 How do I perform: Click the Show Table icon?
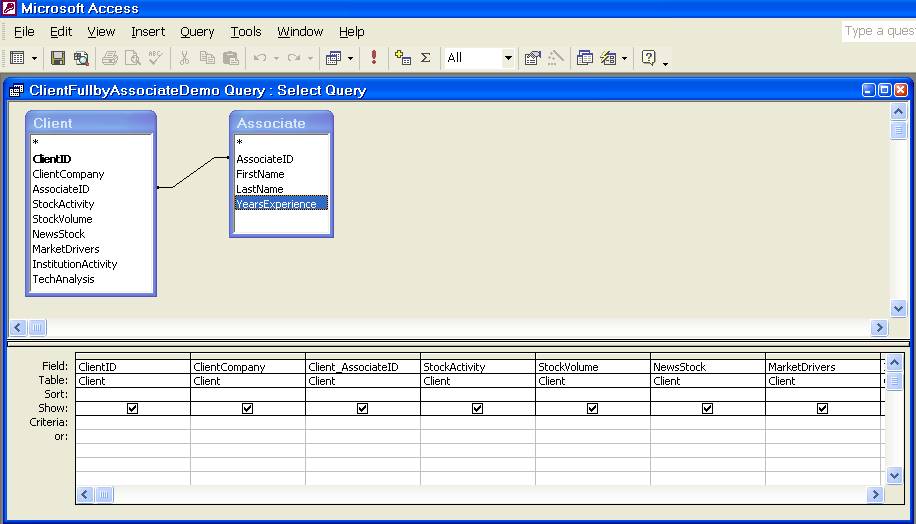(403, 58)
